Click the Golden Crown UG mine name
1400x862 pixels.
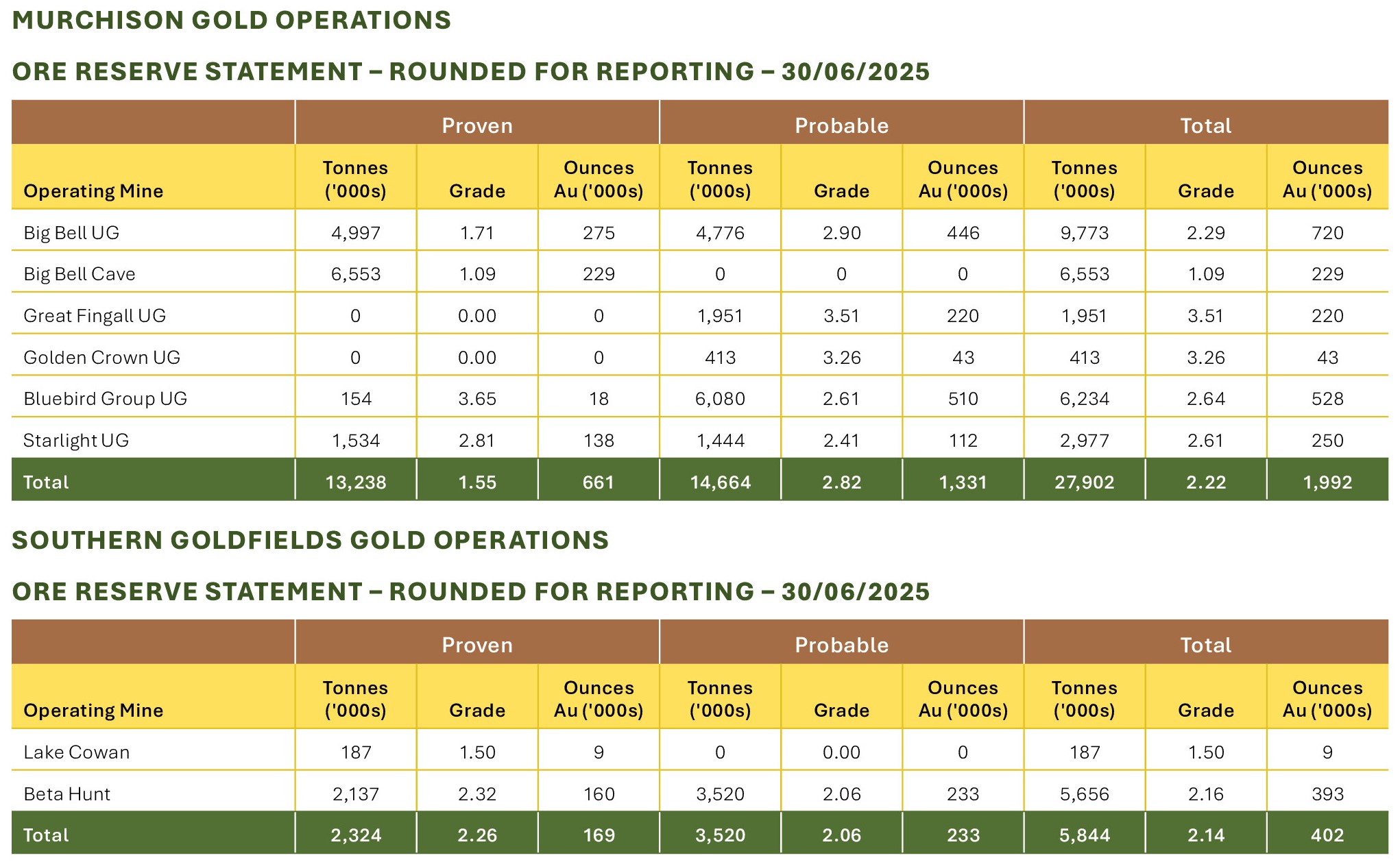pos(101,358)
